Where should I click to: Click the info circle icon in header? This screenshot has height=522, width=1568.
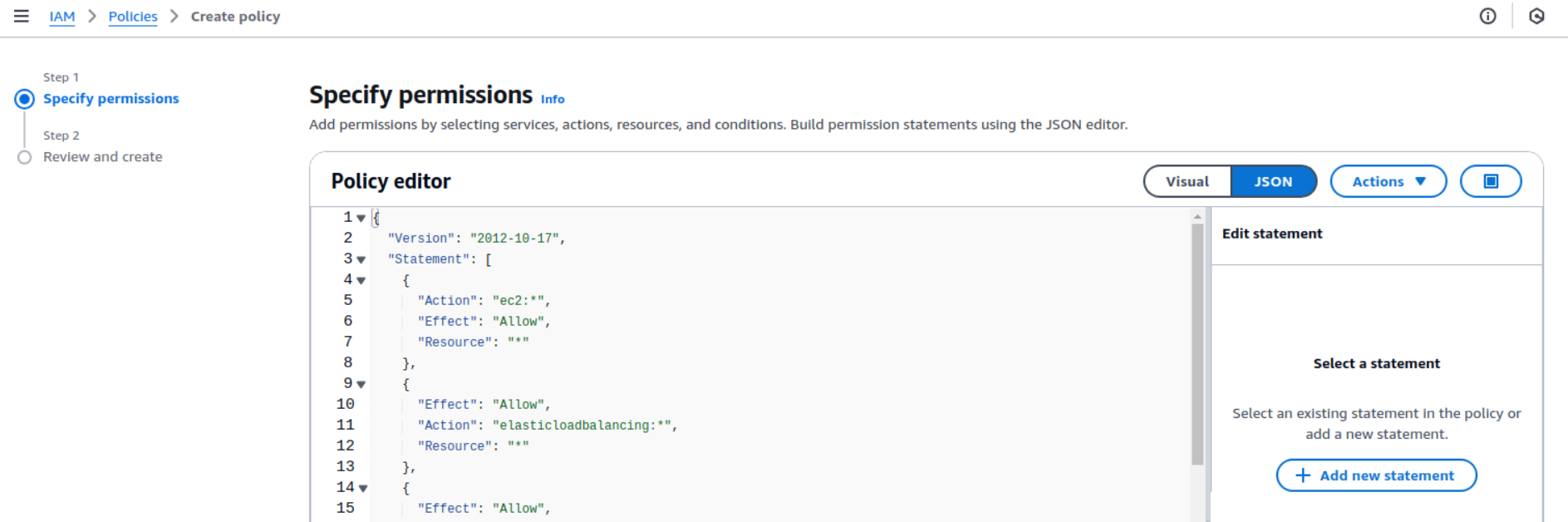pos(1487,17)
